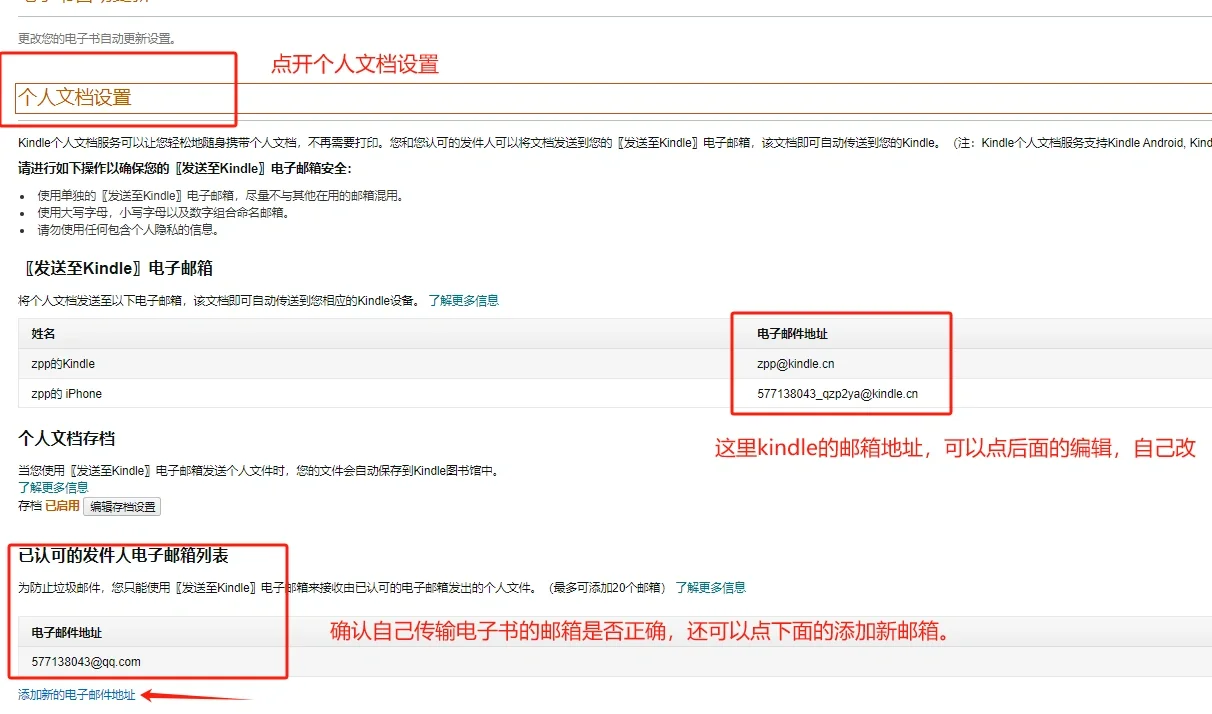Click the 编辑存档设置 button
Viewport: 1212px width, 714px height.
pos(122,507)
